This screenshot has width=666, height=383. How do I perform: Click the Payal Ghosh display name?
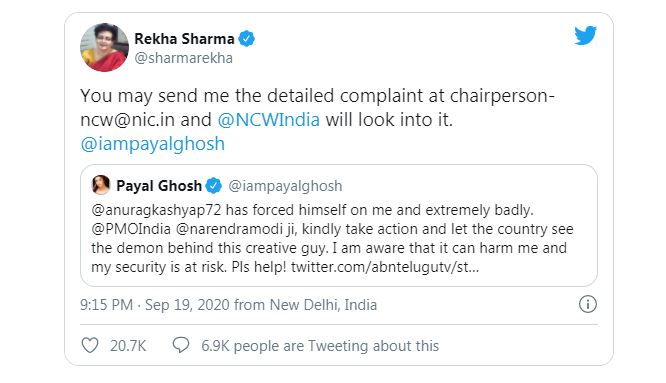point(159,186)
